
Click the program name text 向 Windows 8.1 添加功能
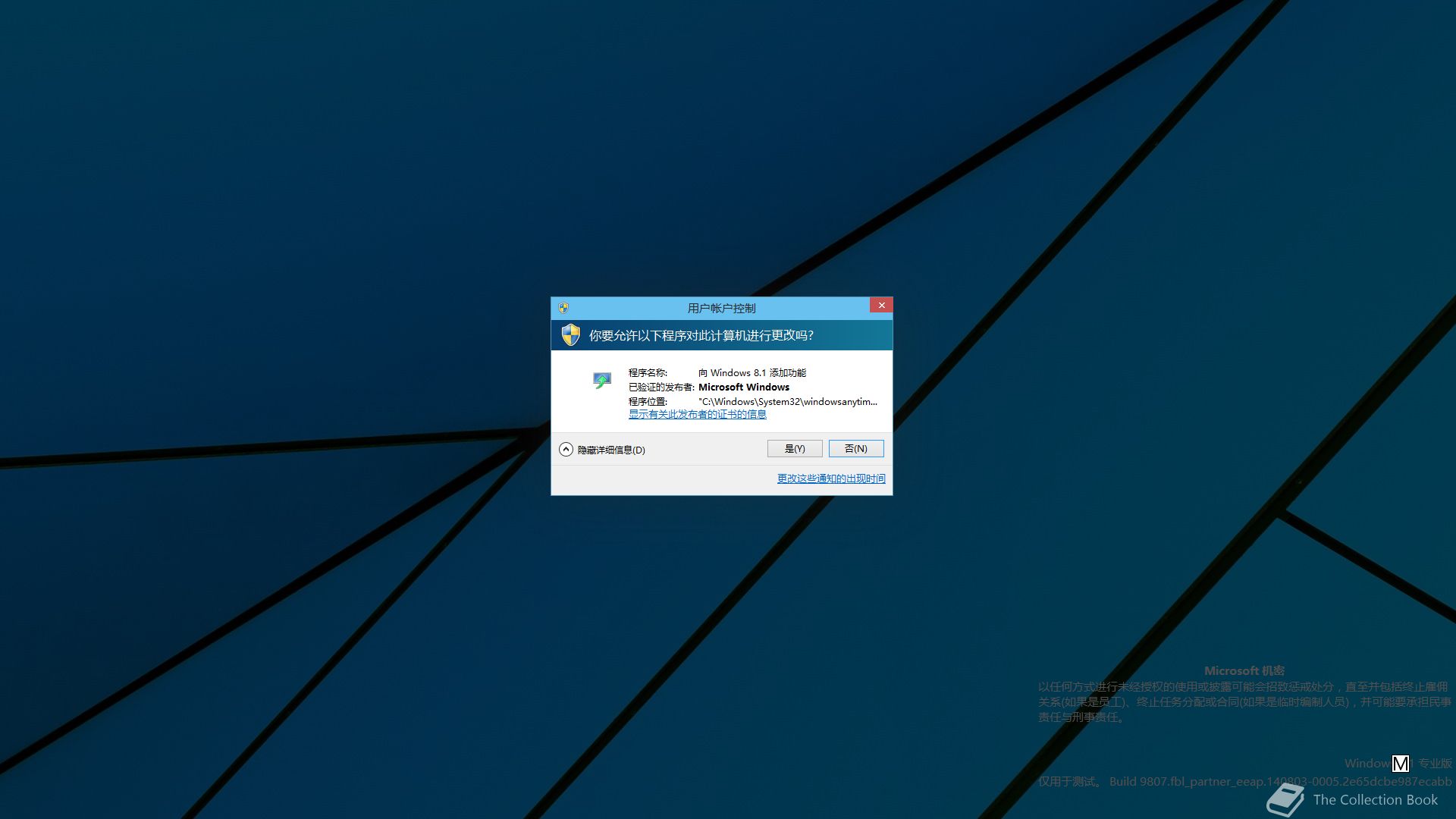[x=752, y=372]
